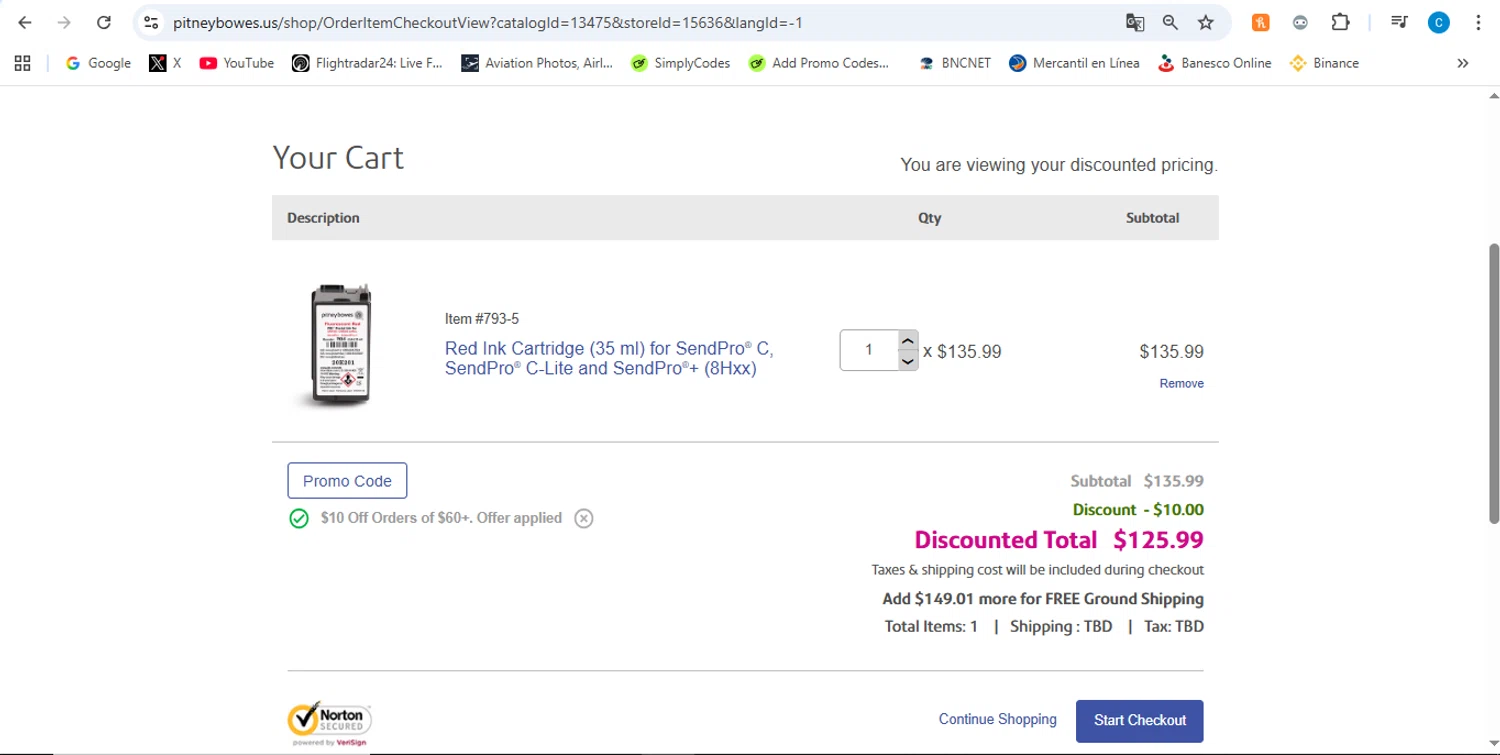This screenshot has height=755, width=1500.
Task: Open site information icon in address bar
Action: (151, 22)
